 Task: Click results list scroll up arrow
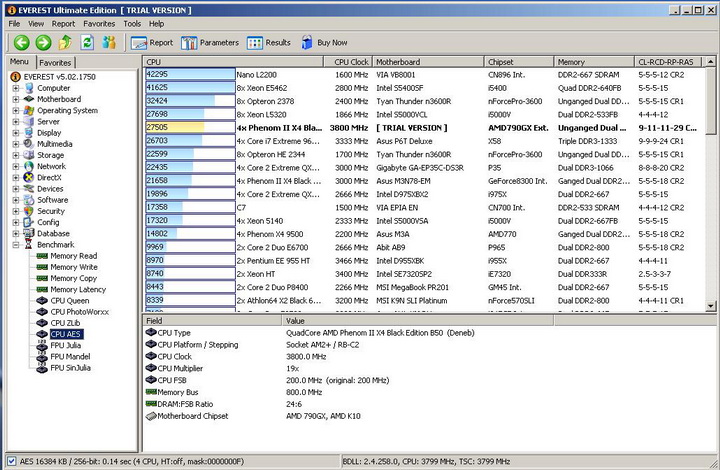pyautogui.click(x=710, y=62)
